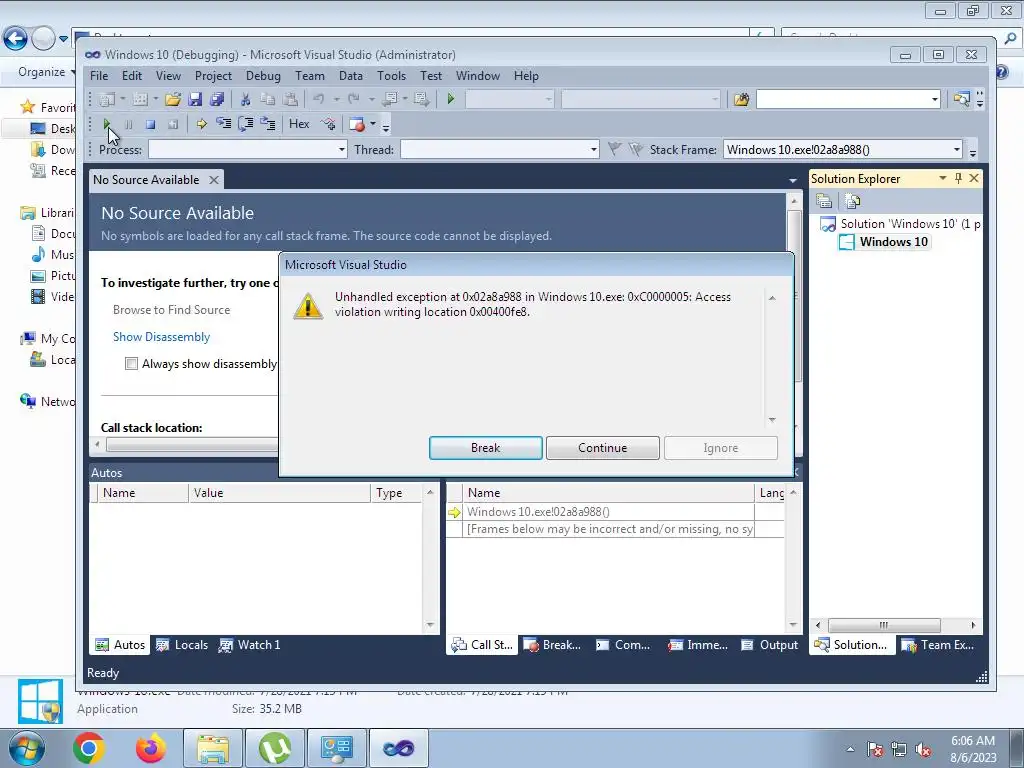Viewport: 1024px width, 768px height.
Task: Click the Copy icon in toolbar
Action: 268,99
